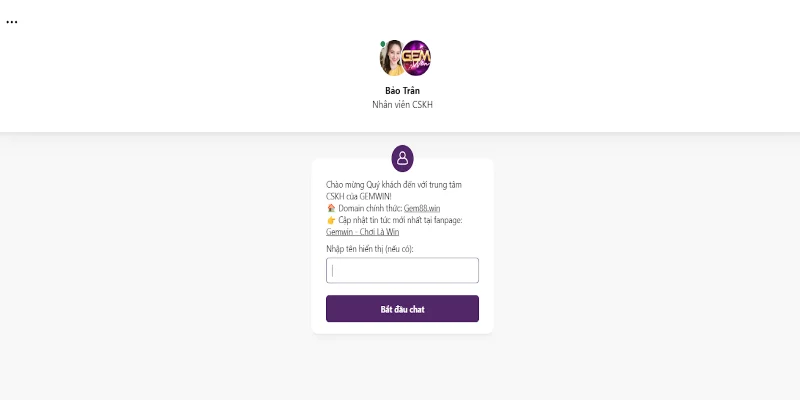Click blank white area beside agent header
The height and width of the screenshot is (400, 800).
[x=612, y=66]
